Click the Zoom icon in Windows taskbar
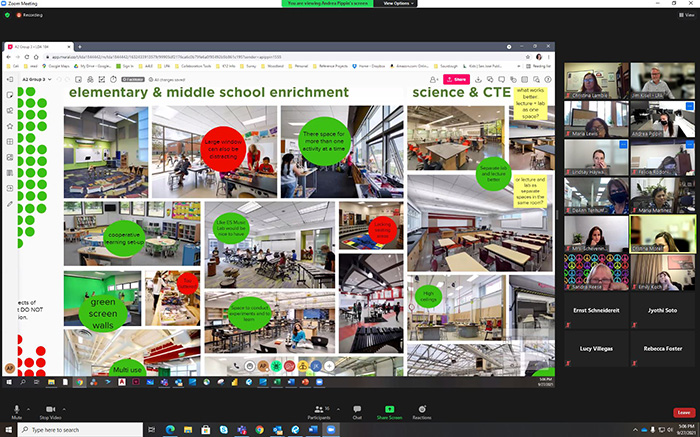700x437 pixels. [331, 430]
